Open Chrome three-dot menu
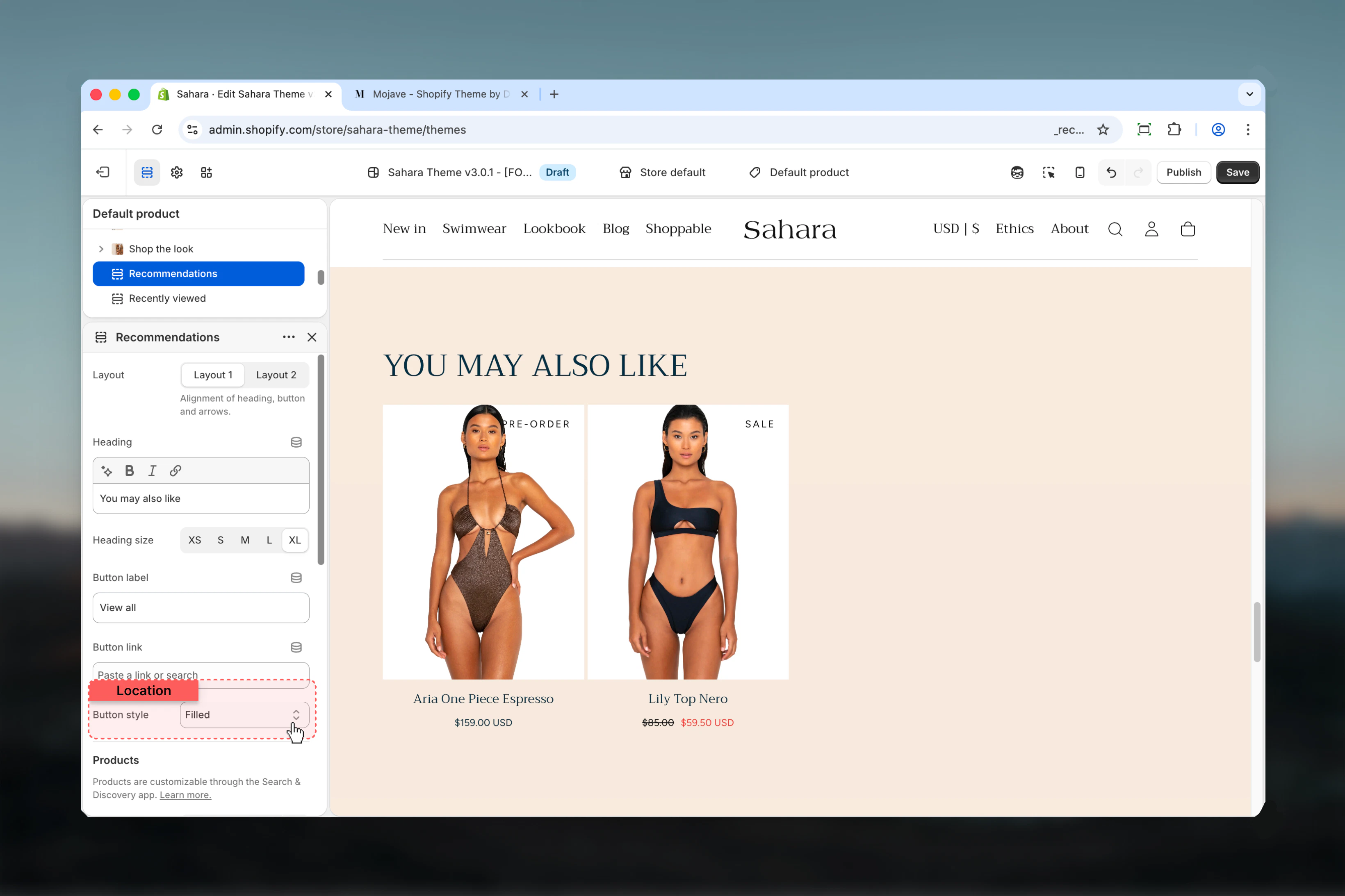Viewport: 1345px width, 896px height. [1248, 130]
